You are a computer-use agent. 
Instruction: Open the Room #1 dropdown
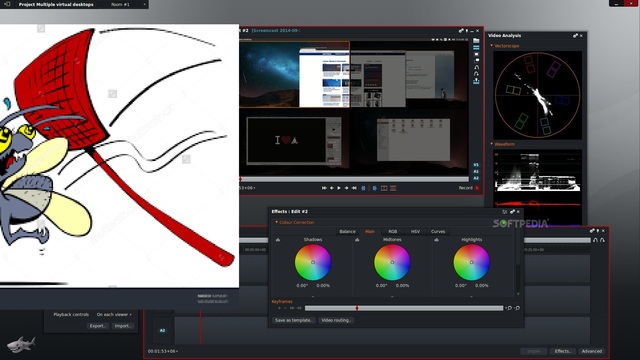[128, 4]
